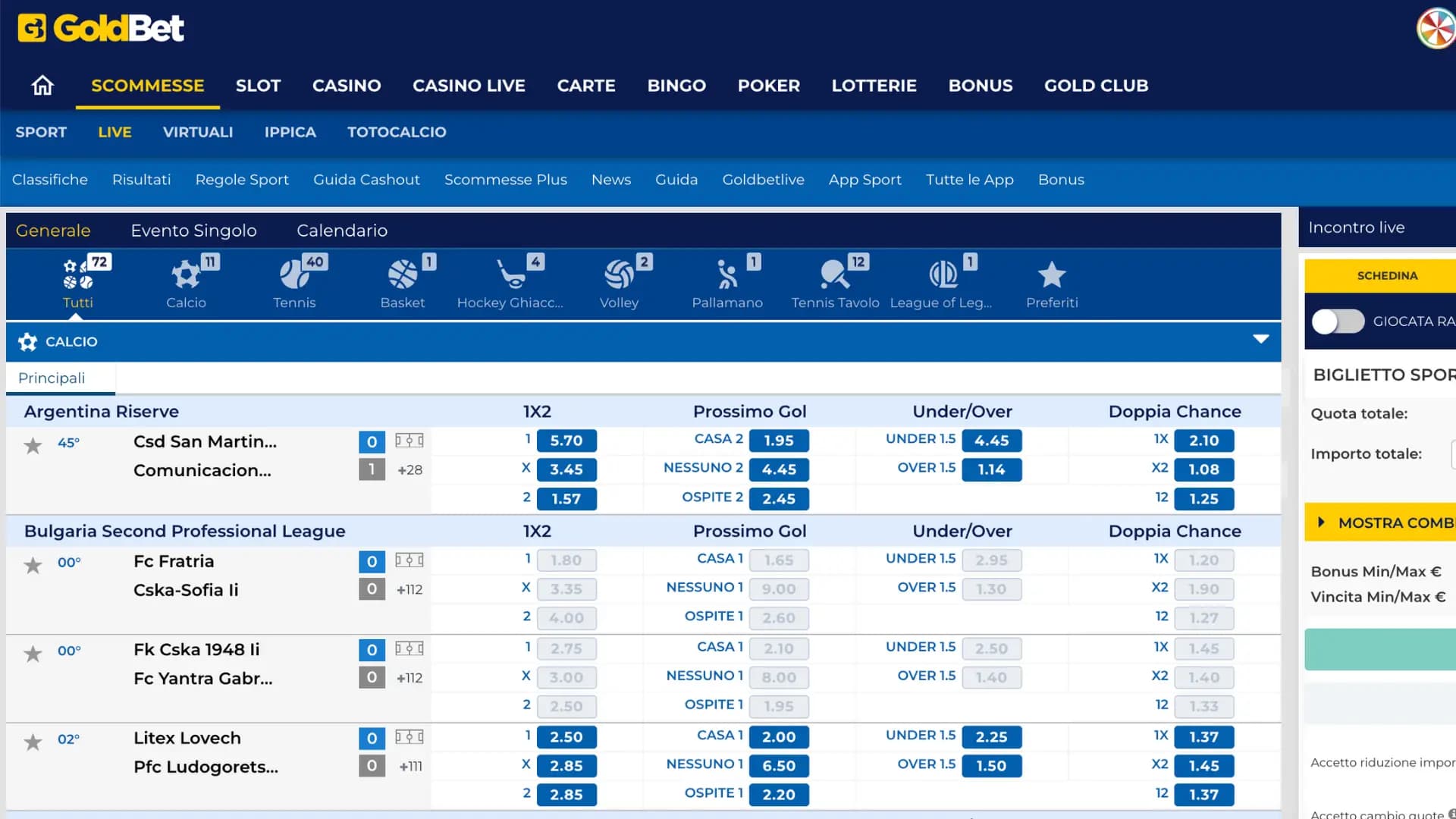The width and height of the screenshot is (1456, 819).
Task: Open the Guida Cashout link
Action: [366, 180]
